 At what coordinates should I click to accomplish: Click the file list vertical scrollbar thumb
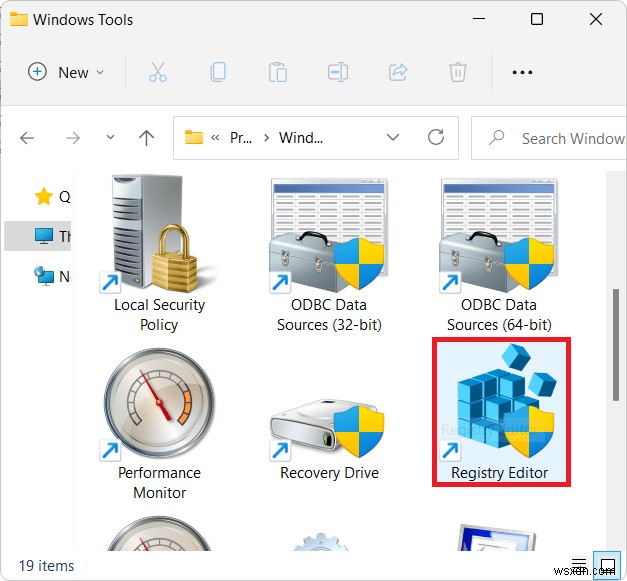coord(616,345)
